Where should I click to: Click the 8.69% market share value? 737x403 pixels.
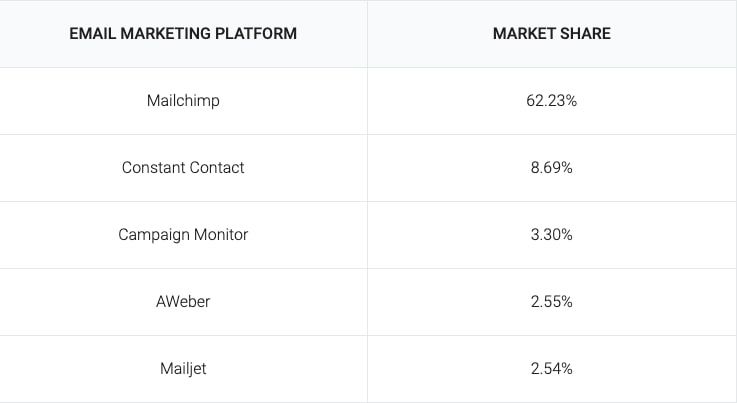click(551, 168)
